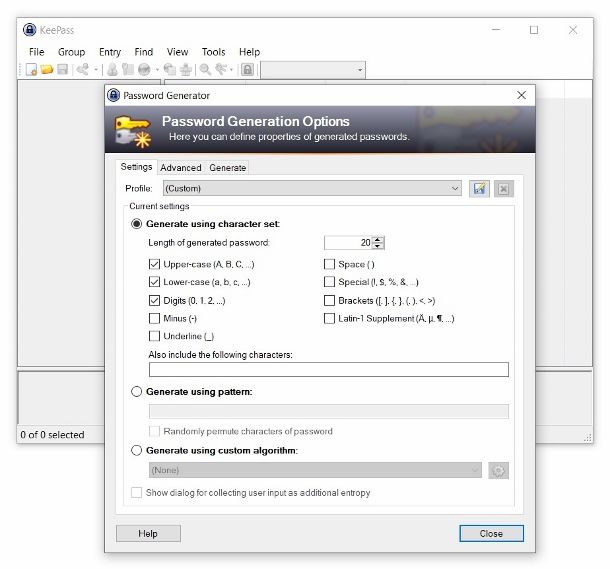
Task: Select Generate using character set radio
Action: [137, 224]
